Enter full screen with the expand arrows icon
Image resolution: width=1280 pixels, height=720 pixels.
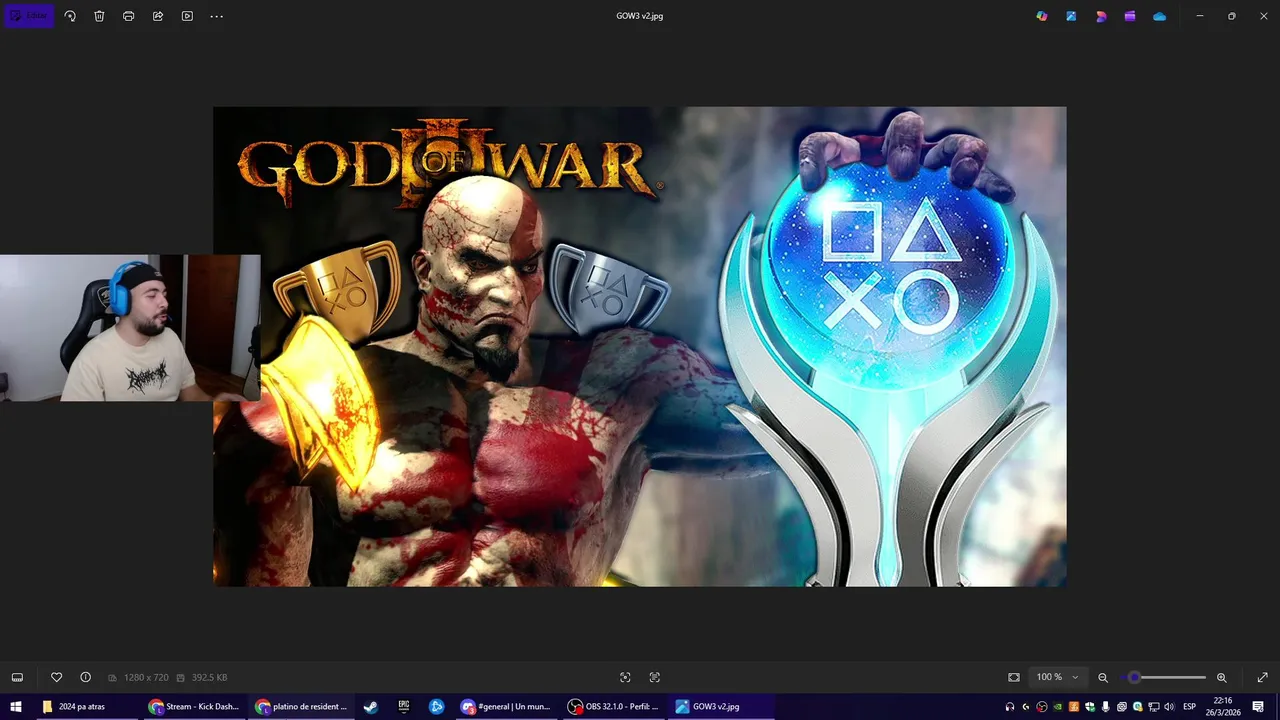1263,677
